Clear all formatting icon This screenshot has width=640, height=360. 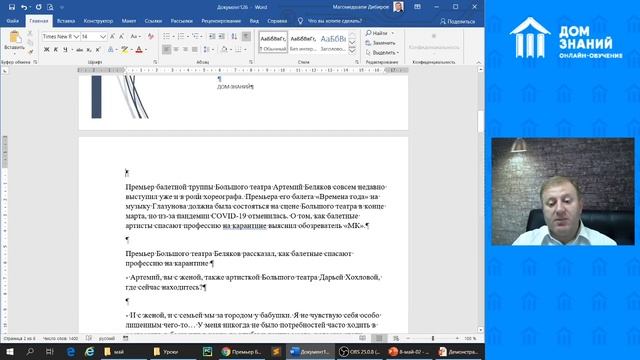pos(151,37)
